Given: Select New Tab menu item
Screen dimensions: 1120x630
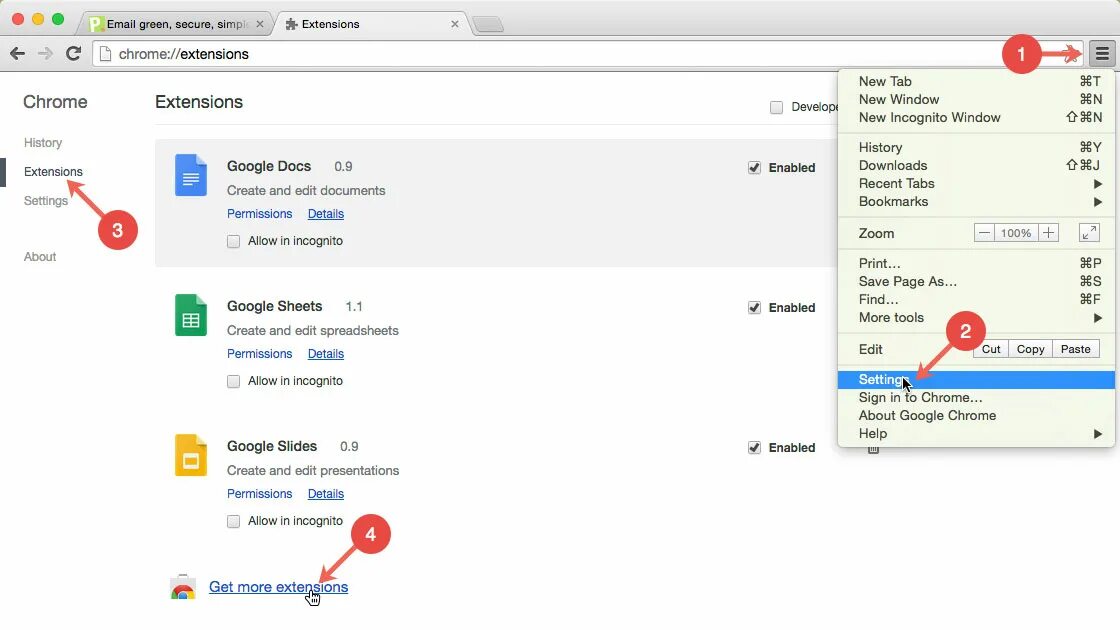Looking at the screenshot, I should click(x=976, y=81).
